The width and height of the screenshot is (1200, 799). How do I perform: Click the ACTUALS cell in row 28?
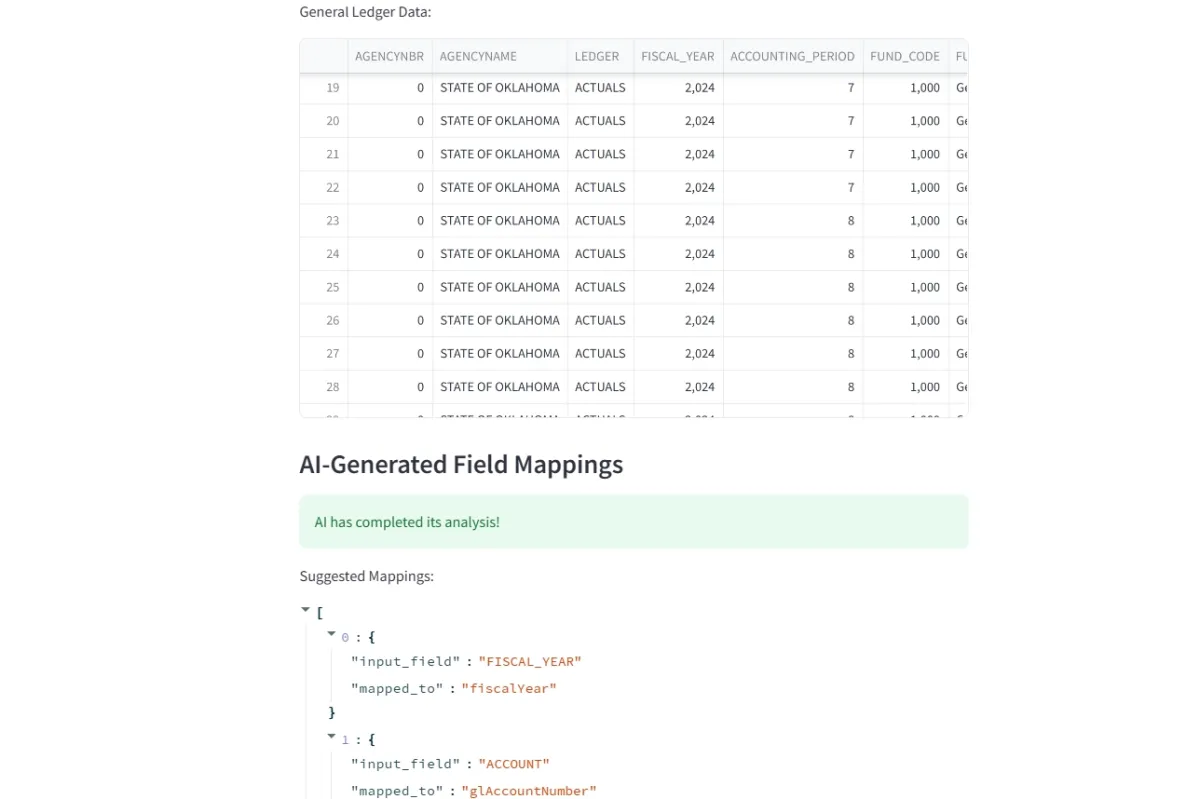point(601,387)
